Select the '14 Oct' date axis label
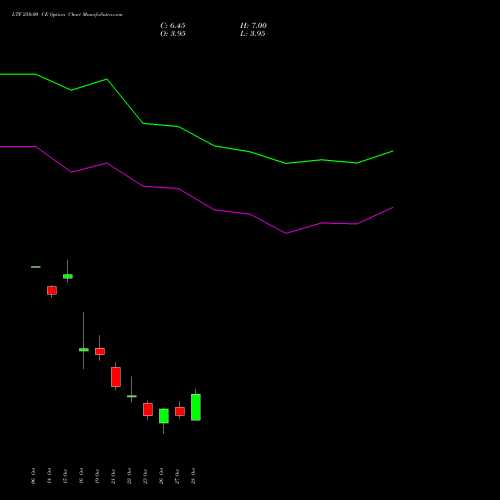500x500 pixels. (x=49, y=476)
